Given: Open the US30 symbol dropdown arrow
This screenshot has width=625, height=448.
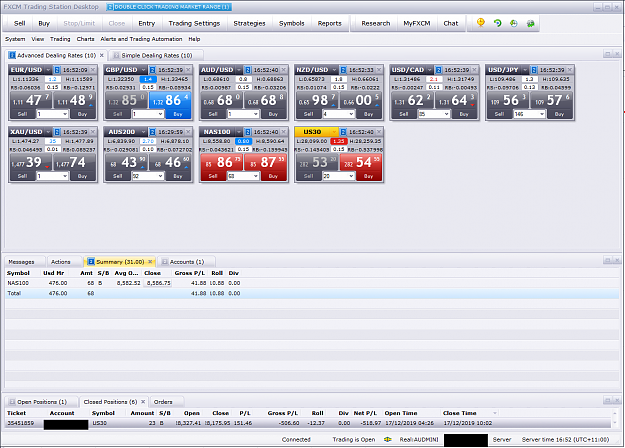Looking at the screenshot, I should (334, 132).
